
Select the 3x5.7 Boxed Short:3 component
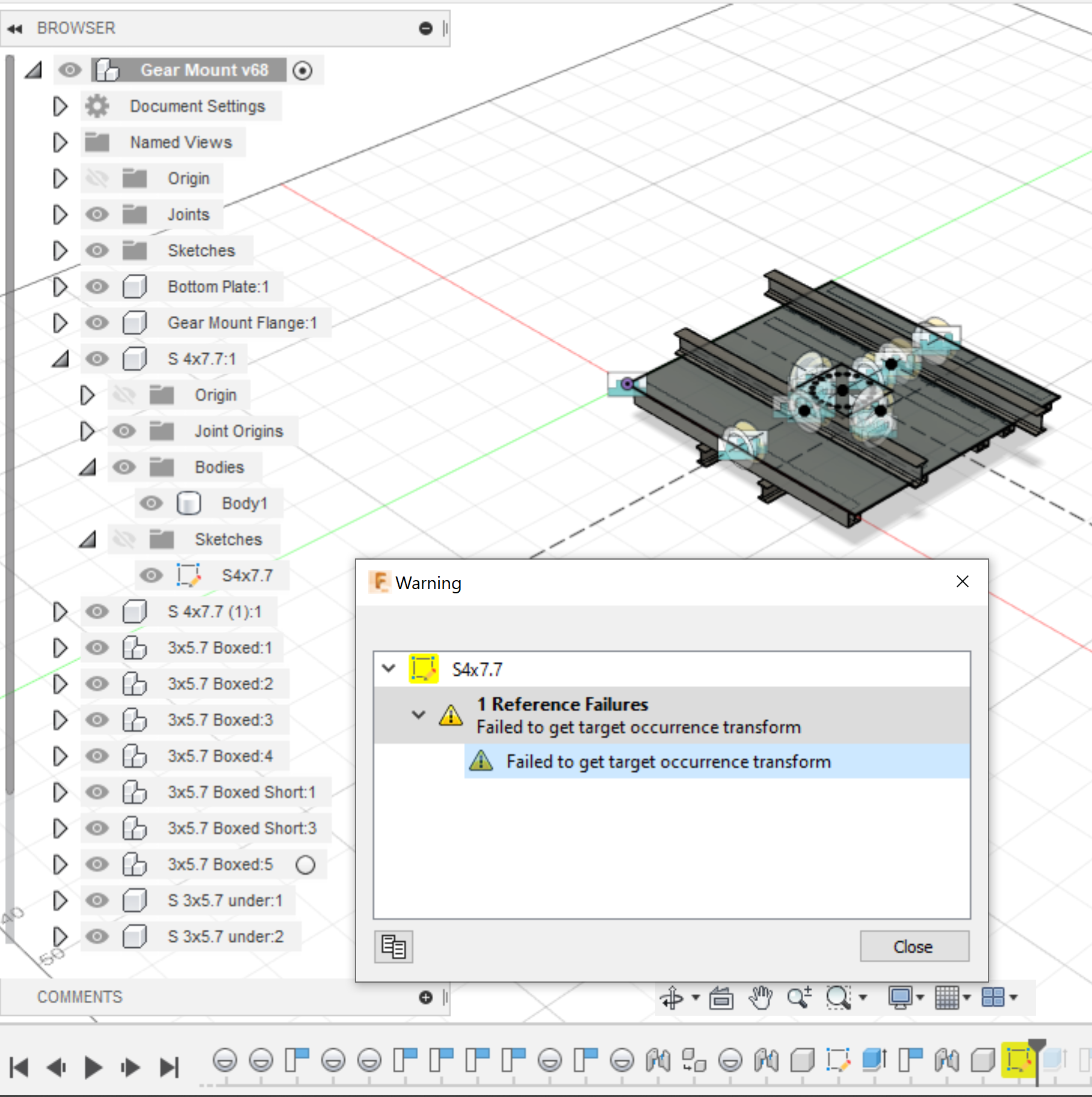coord(242,829)
